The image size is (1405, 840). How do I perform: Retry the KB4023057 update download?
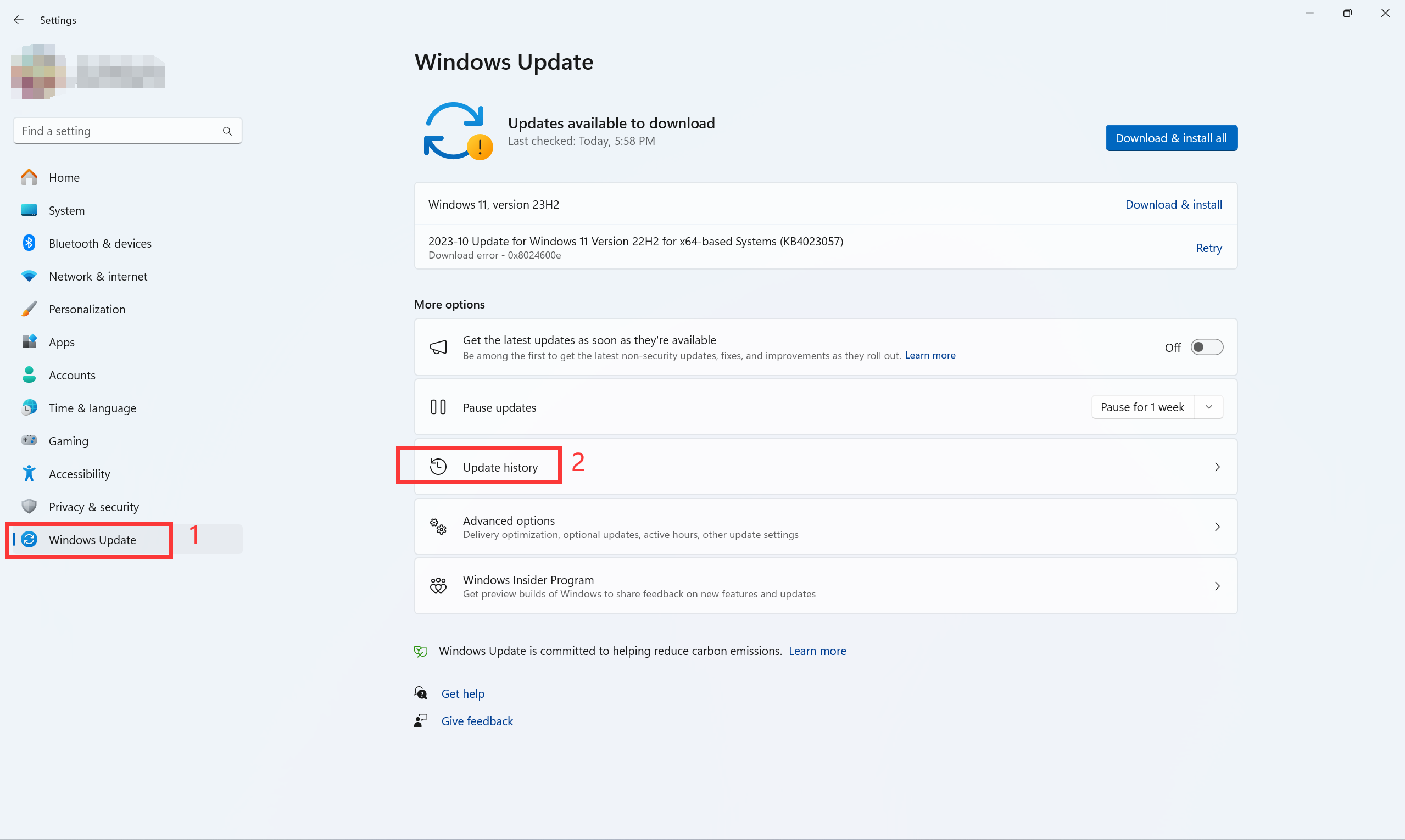[1208, 248]
